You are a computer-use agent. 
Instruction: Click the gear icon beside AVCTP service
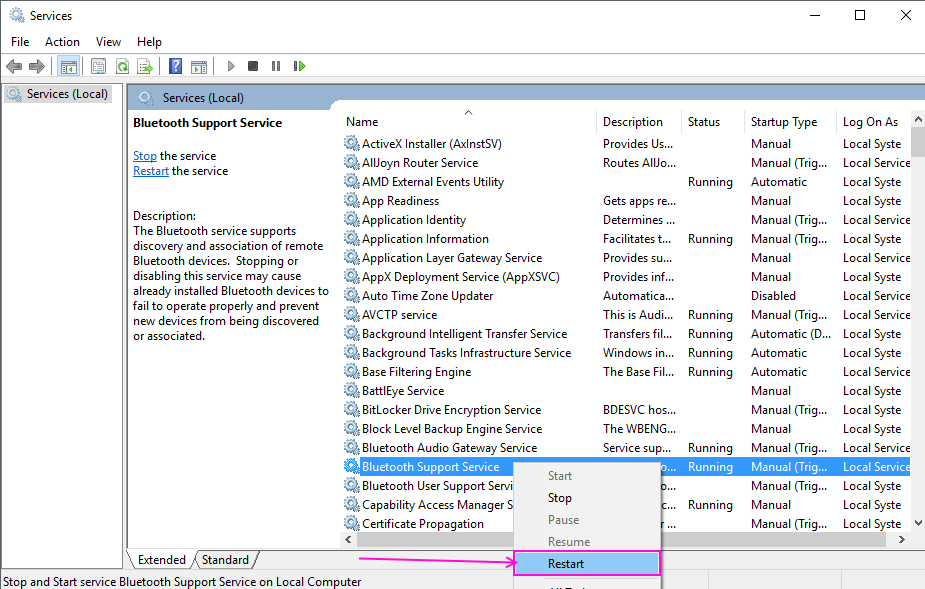coord(352,315)
